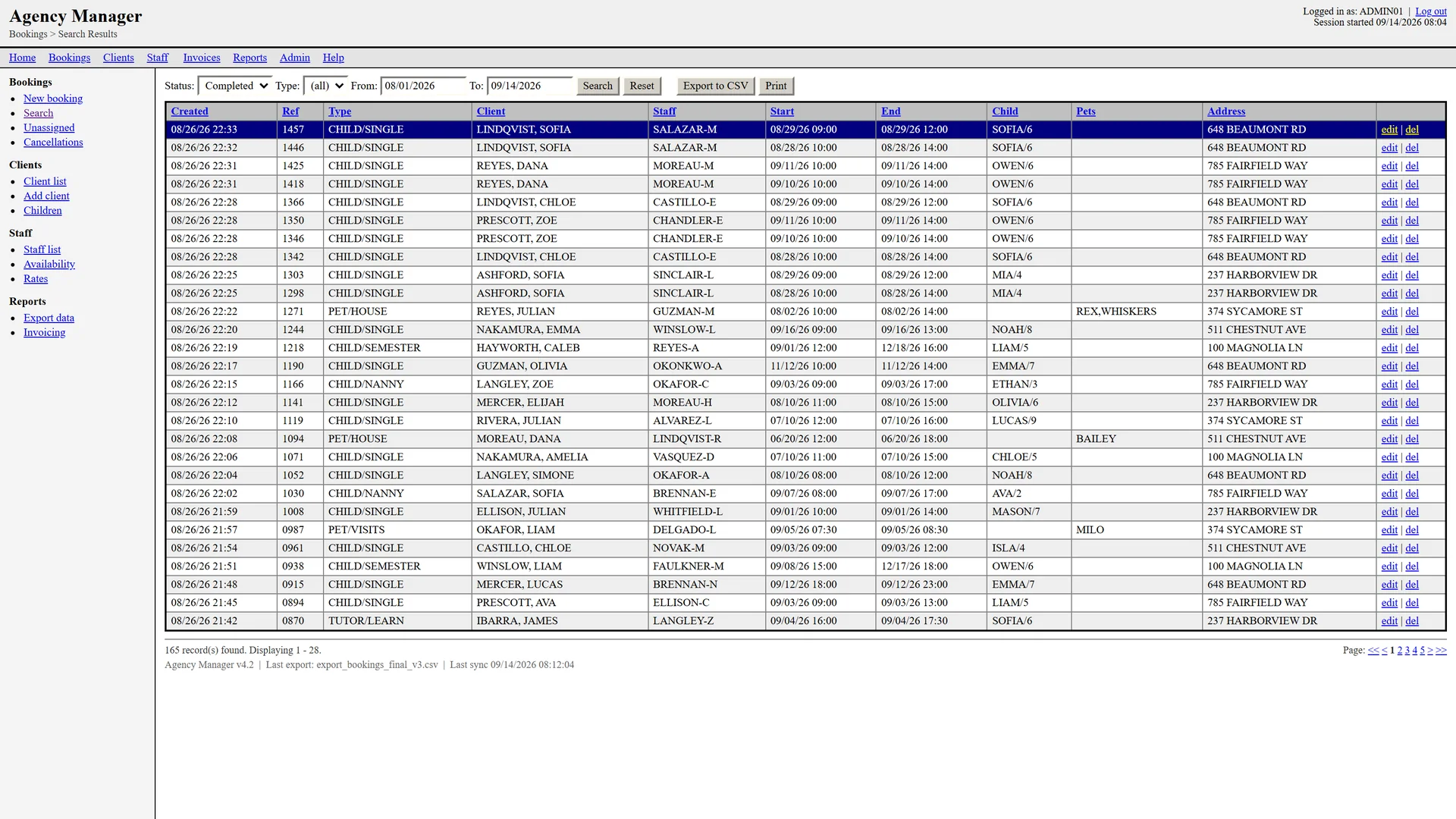1456x819 pixels.
Task: Edit booking ref 0870
Action: (x=1389, y=621)
